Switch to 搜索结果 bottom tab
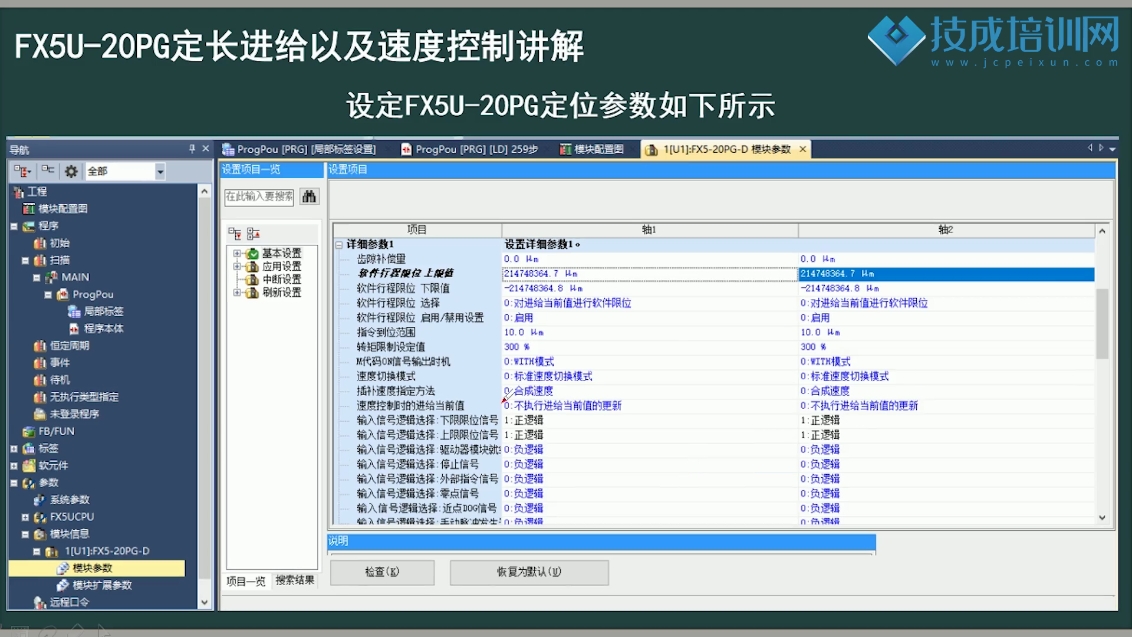 (x=295, y=581)
